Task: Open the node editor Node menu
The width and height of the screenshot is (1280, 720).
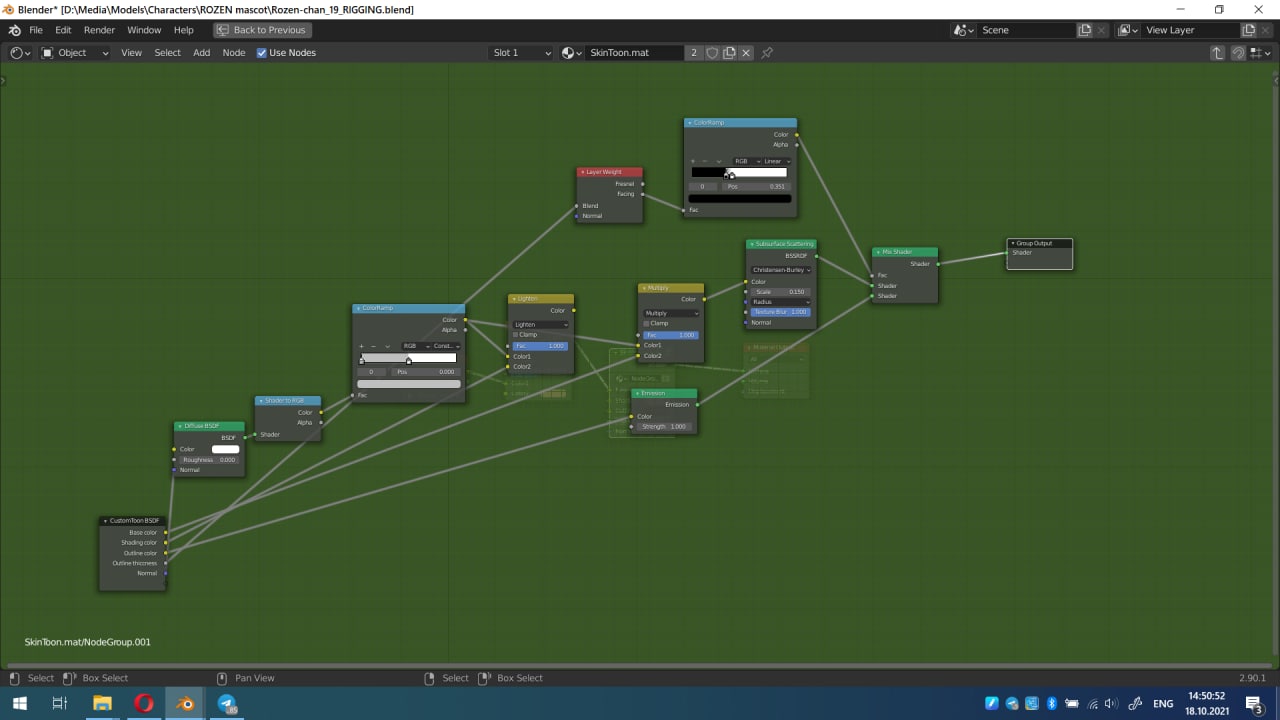Action: tap(234, 53)
